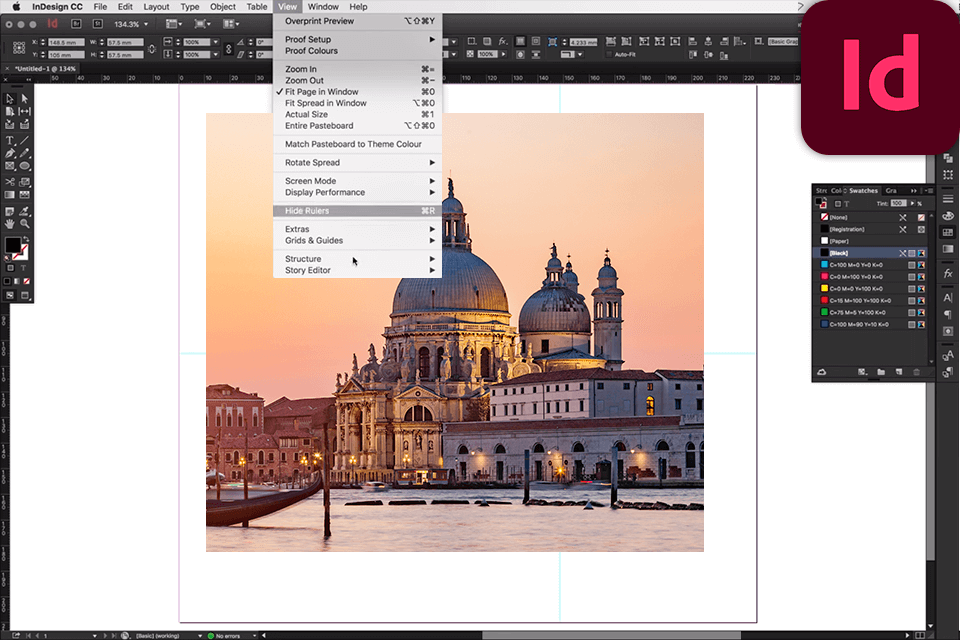Screen dimensions: 960x640
Task: Open the Effects fx panel icon
Action: [947, 273]
